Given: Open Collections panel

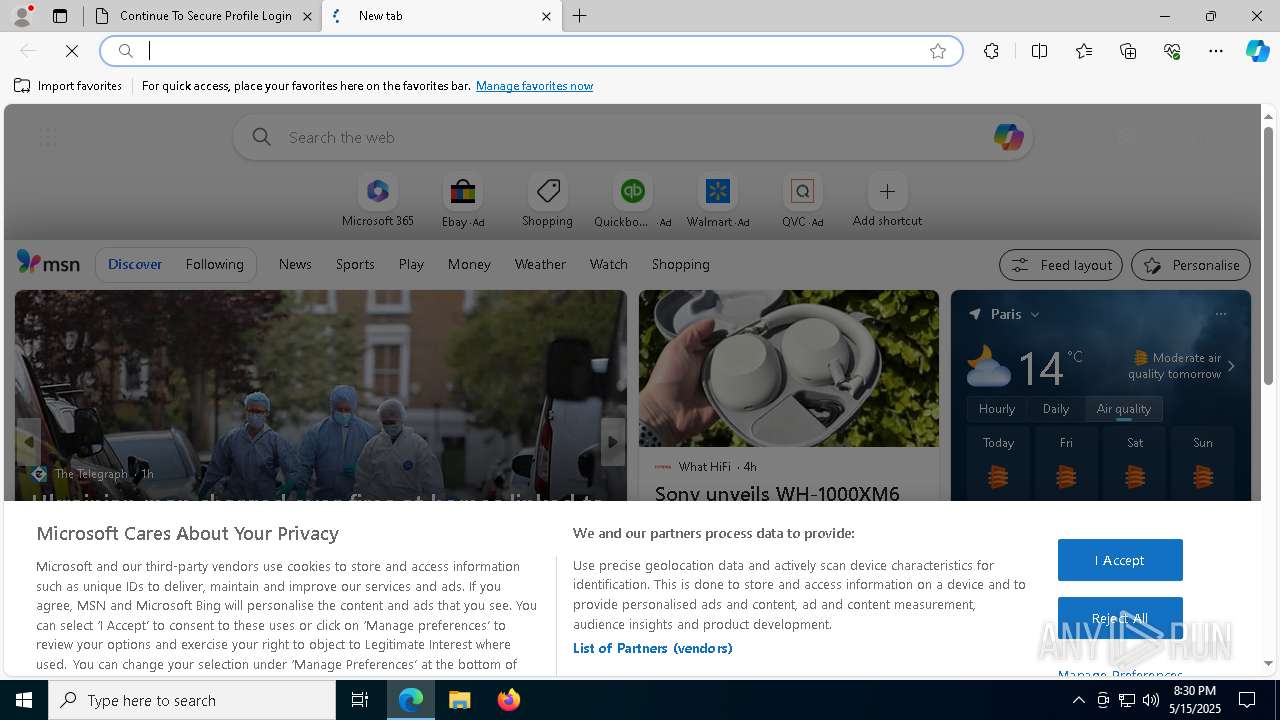Looking at the screenshot, I should (1128, 51).
